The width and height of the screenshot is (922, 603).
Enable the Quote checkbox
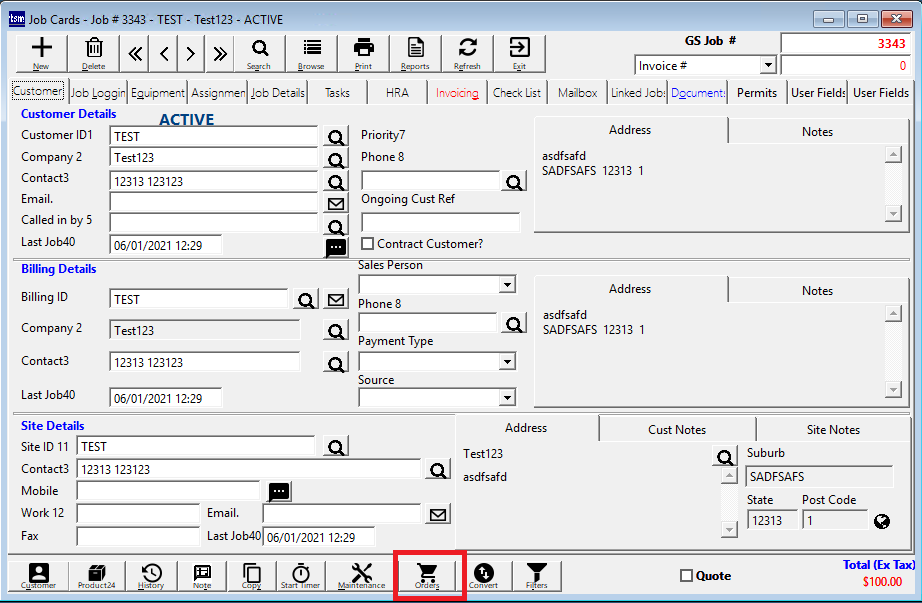(x=686, y=575)
